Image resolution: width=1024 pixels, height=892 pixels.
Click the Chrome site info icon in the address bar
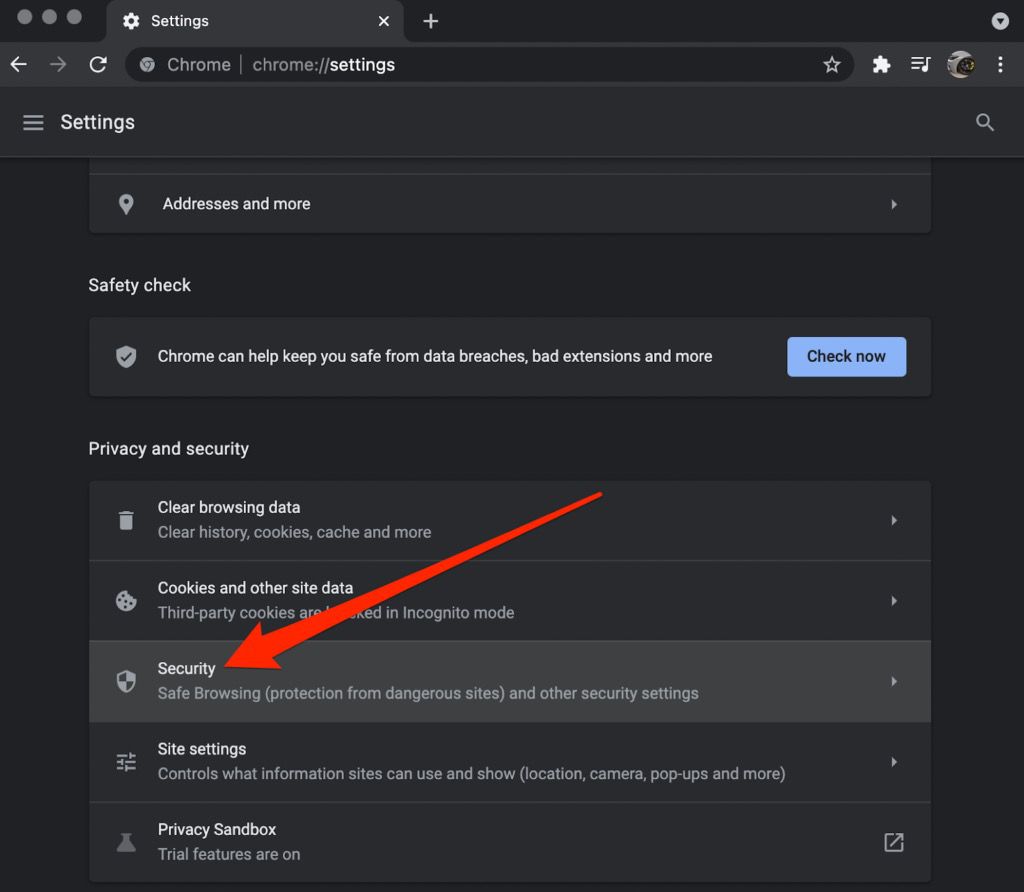[148, 65]
